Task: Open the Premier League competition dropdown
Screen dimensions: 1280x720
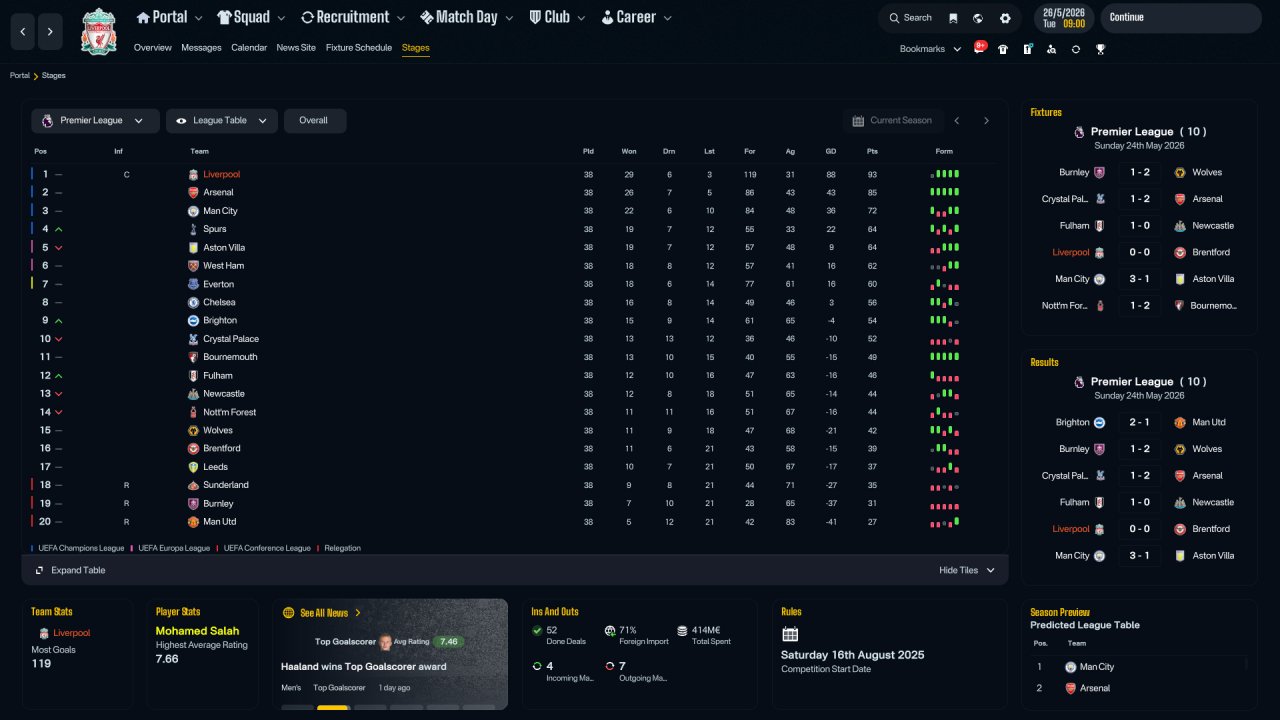Action: coord(95,121)
